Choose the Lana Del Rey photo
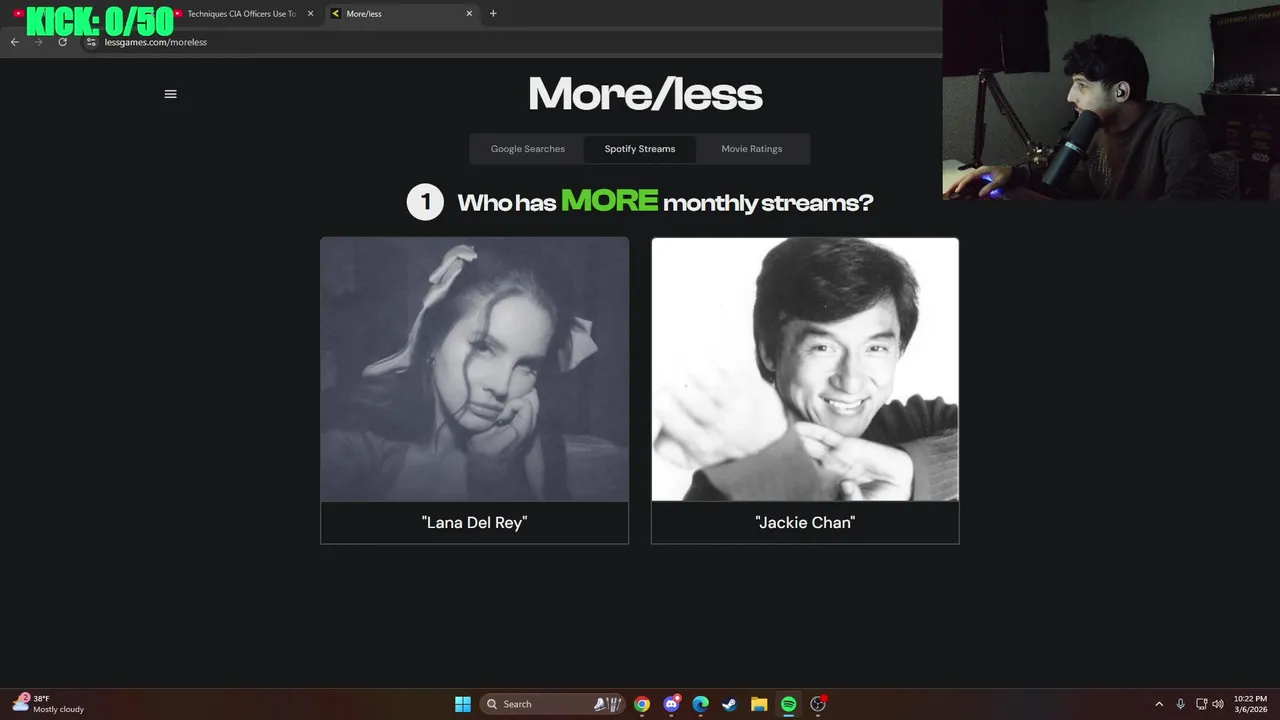The width and height of the screenshot is (1280, 720). (x=474, y=369)
